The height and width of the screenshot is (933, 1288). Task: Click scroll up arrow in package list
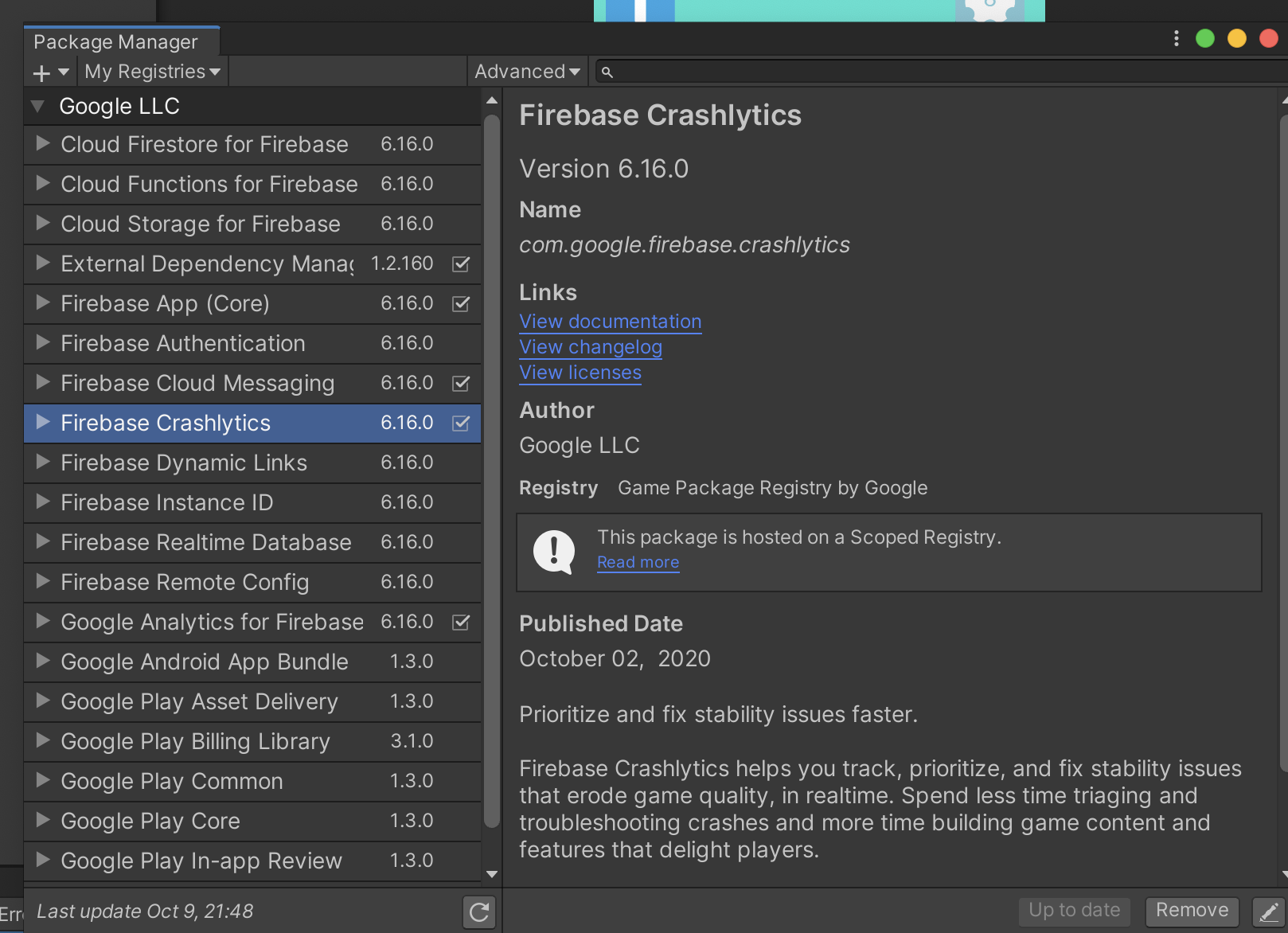(x=492, y=100)
